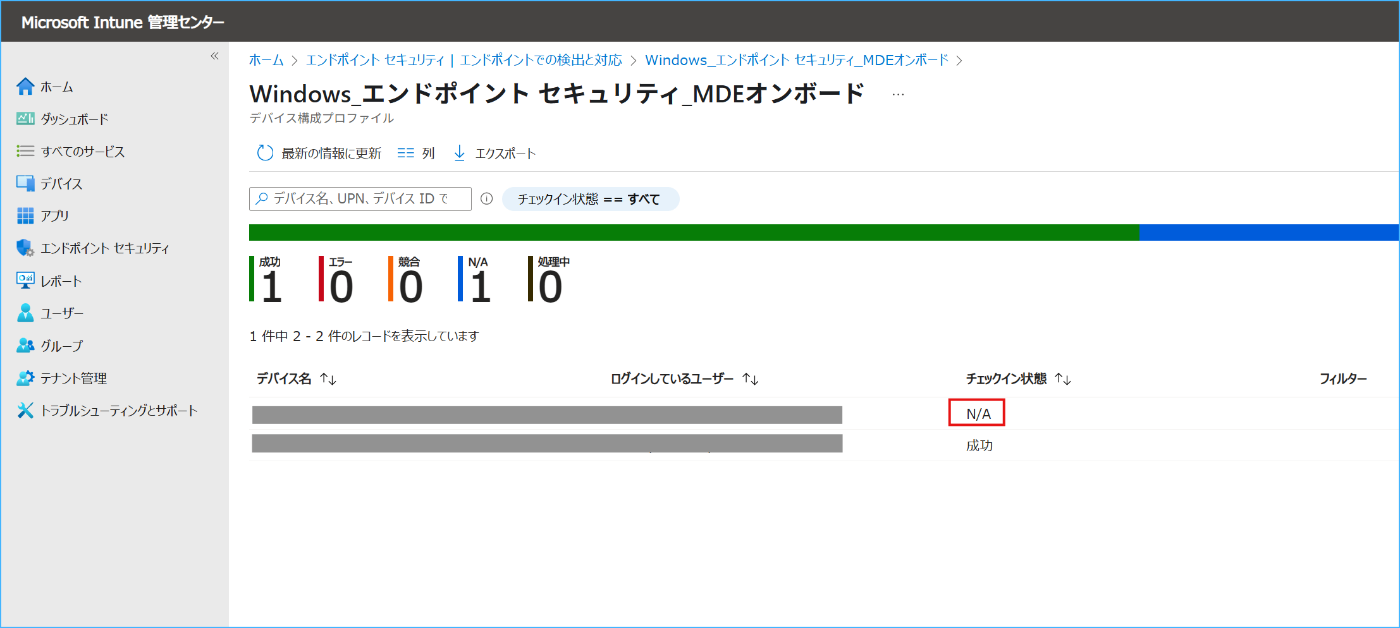Click the info icon beside search box

coord(487,199)
